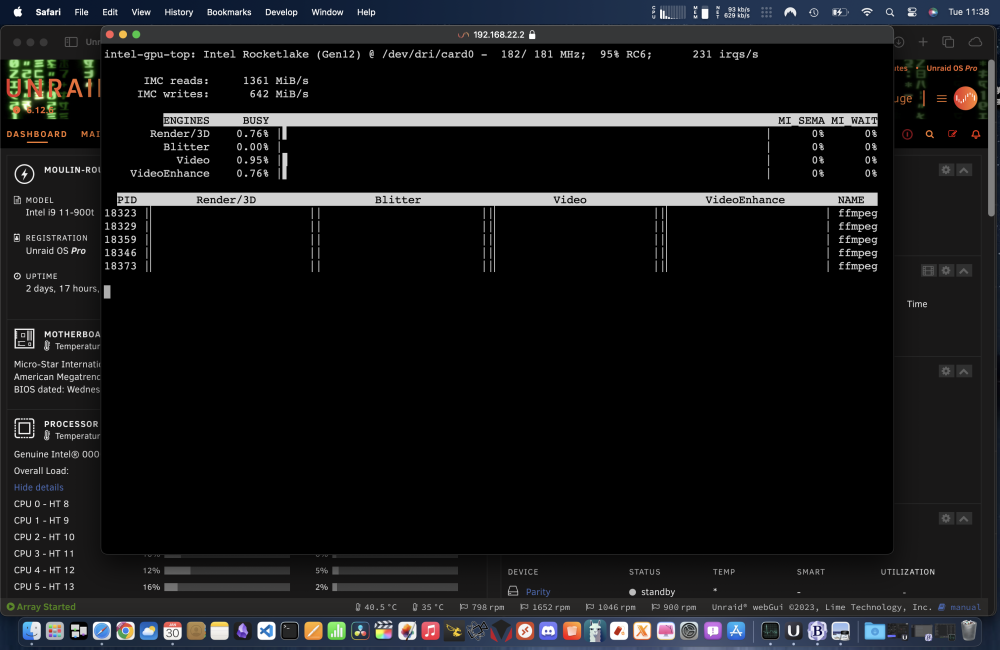Open Final Cut Pro from the Dock
The width and height of the screenshot is (1000, 650).
click(x=384, y=632)
